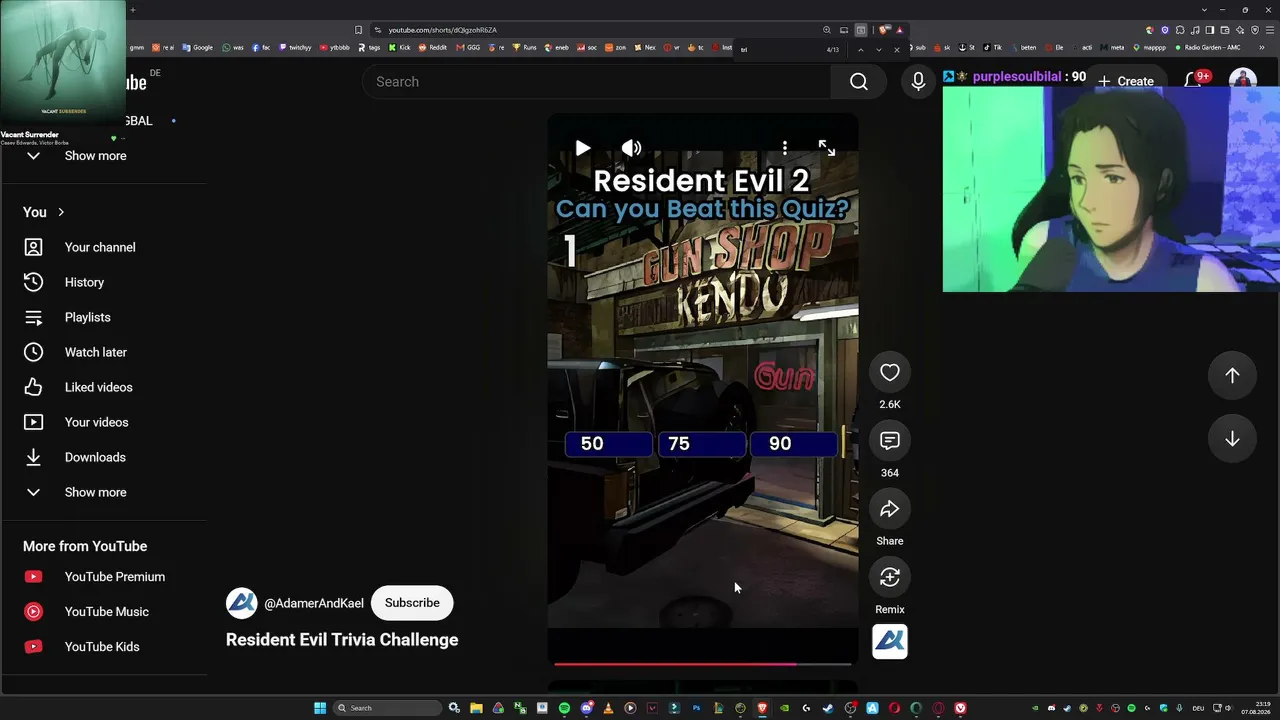The width and height of the screenshot is (1280, 720).
Task: Click the YouTube search magnifier button
Action: [x=859, y=82]
